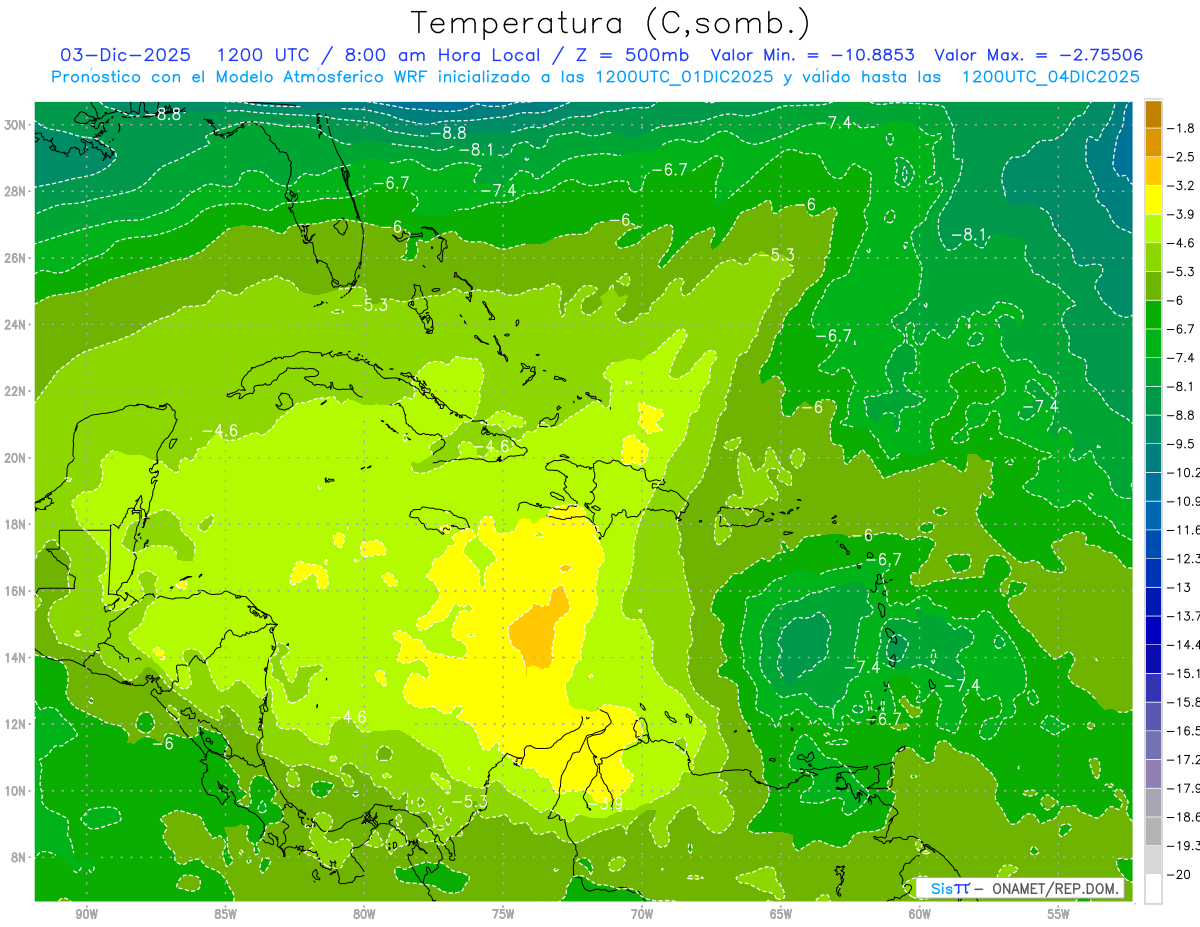Screen dimensions: 1200x927
Task: Click the colorbar label "-15.1"
Action: (x=1185, y=674)
